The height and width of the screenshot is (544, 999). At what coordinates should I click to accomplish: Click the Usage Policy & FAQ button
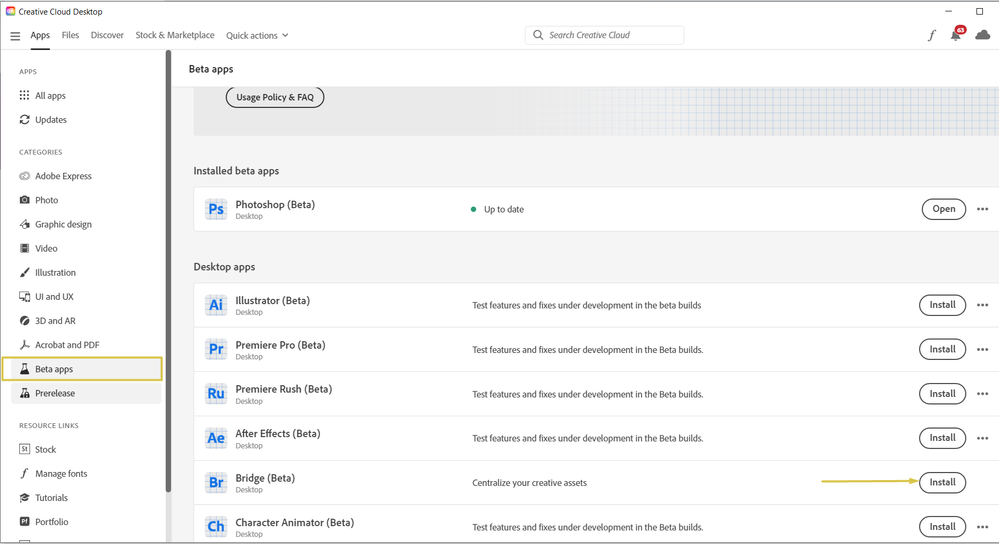tap(275, 97)
